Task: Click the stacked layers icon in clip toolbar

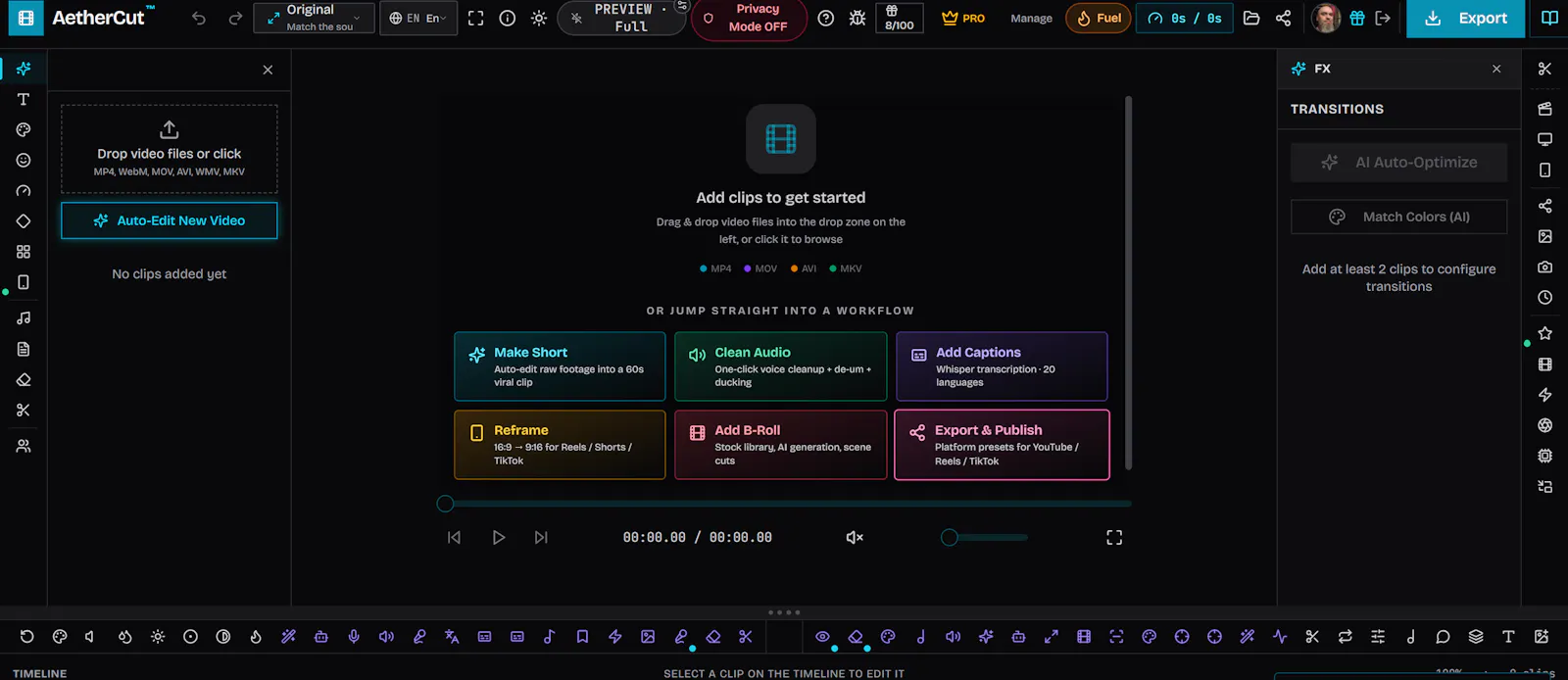Action: pos(1476,636)
